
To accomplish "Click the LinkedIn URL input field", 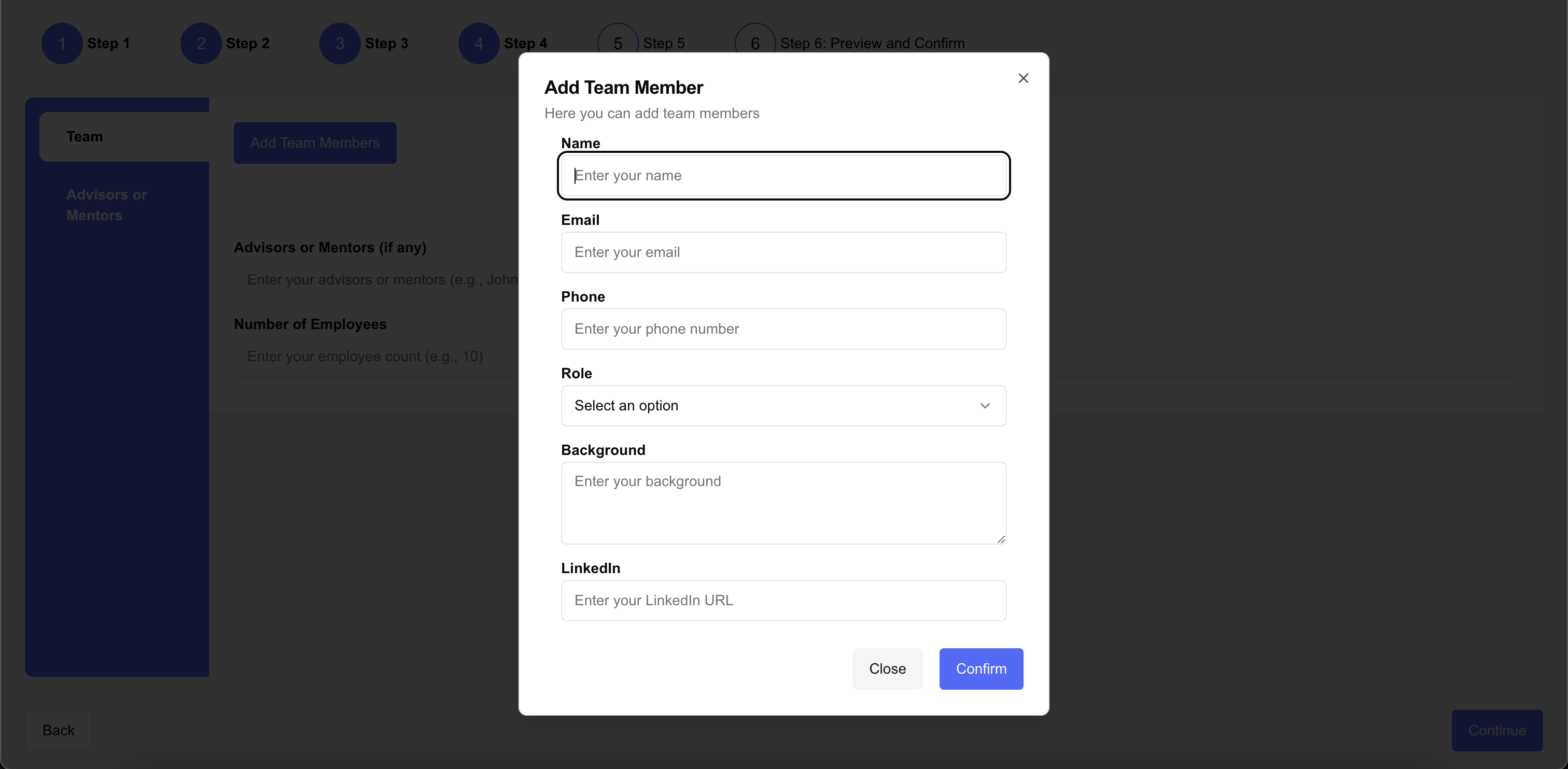I will click(783, 601).
